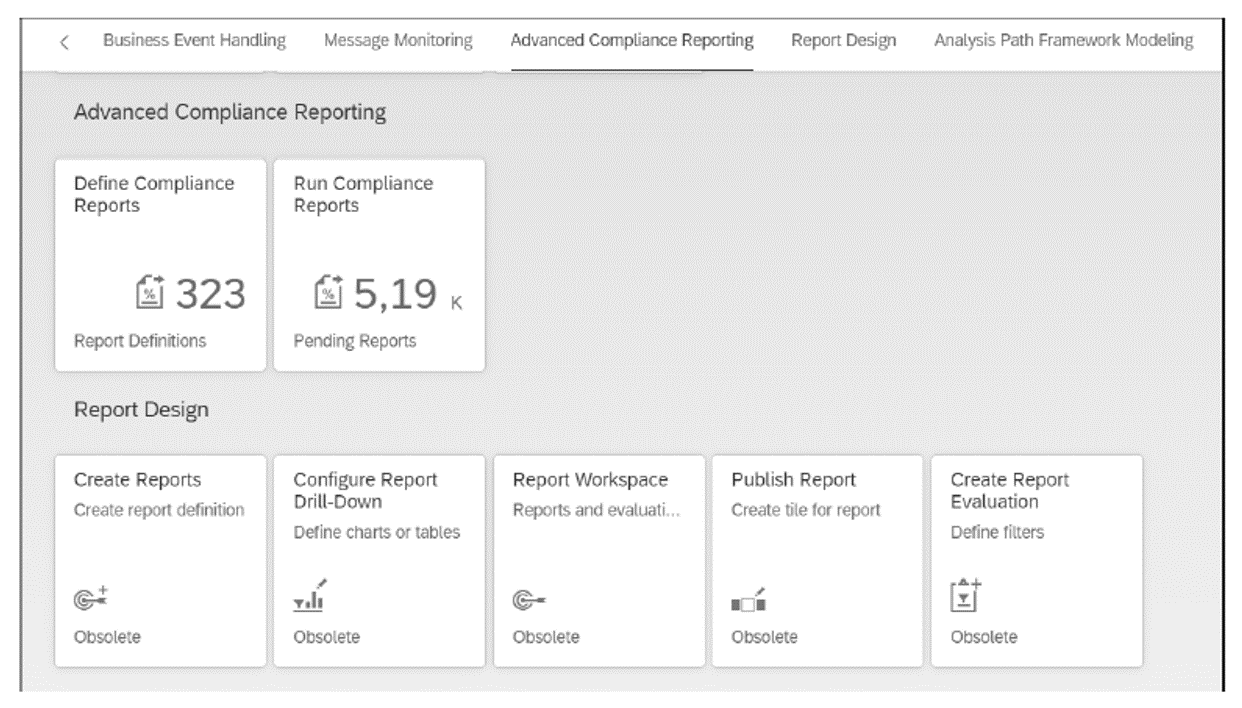
Task: Click the filter document icon on Create Report Evaluation
Action: (x=965, y=596)
